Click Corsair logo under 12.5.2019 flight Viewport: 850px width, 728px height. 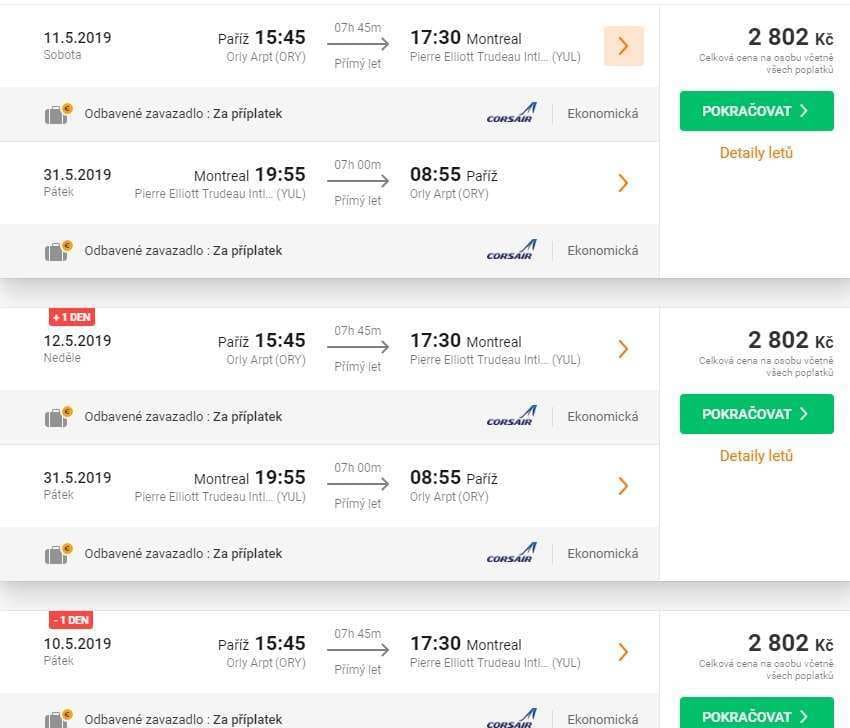click(x=511, y=416)
